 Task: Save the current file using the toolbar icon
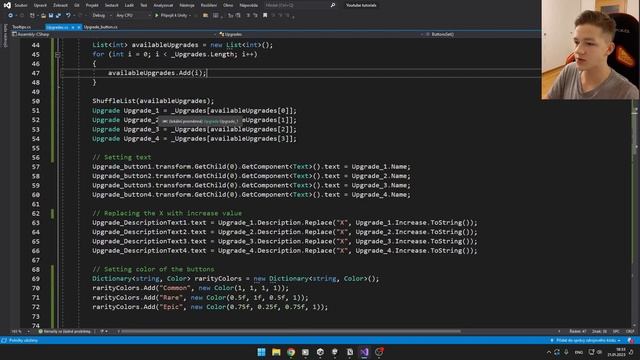[x=51, y=16]
